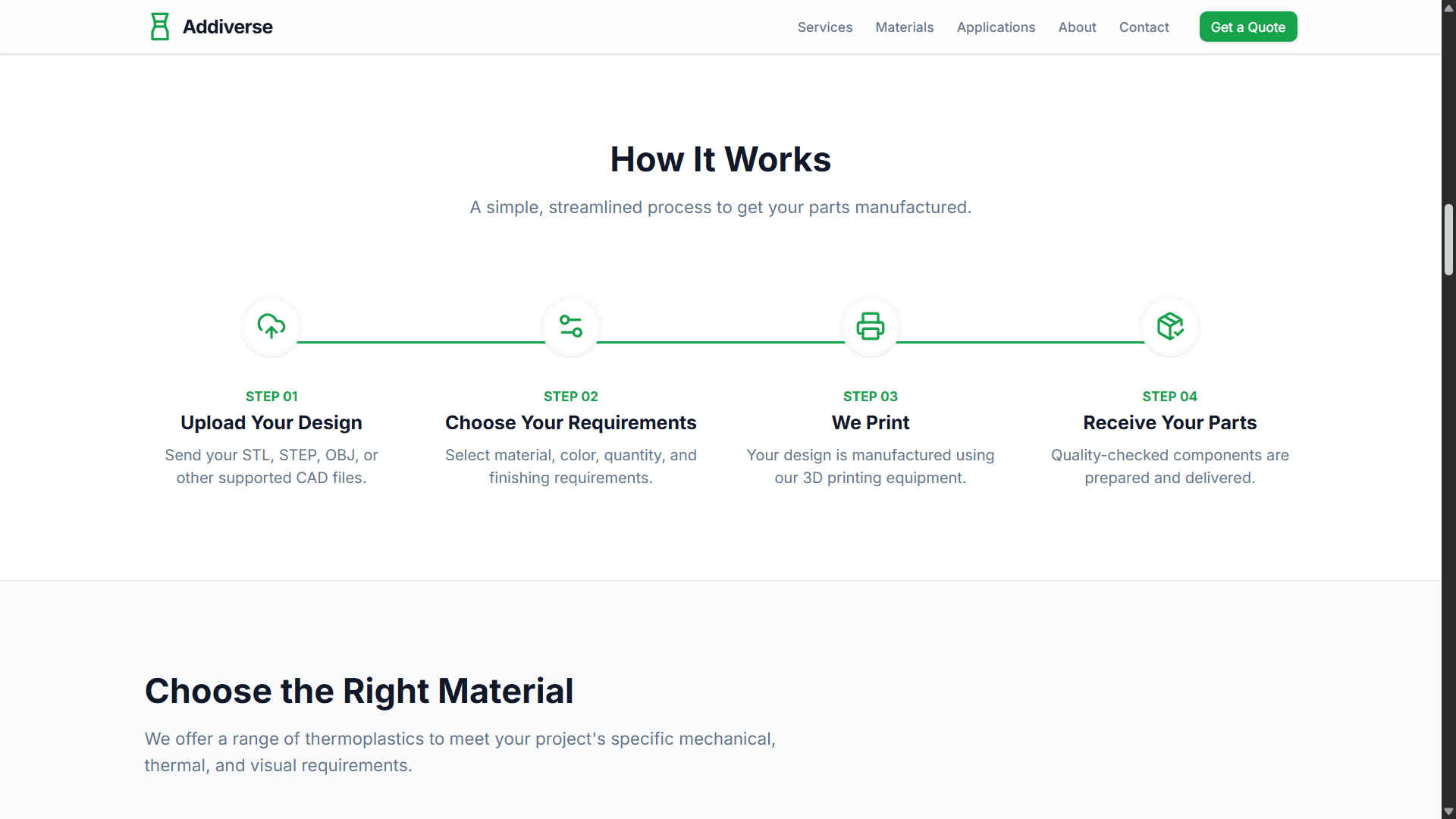Click the package check icon for Step 04
The height and width of the screenshot is (819, 1456).
(x=1170, y=326)
